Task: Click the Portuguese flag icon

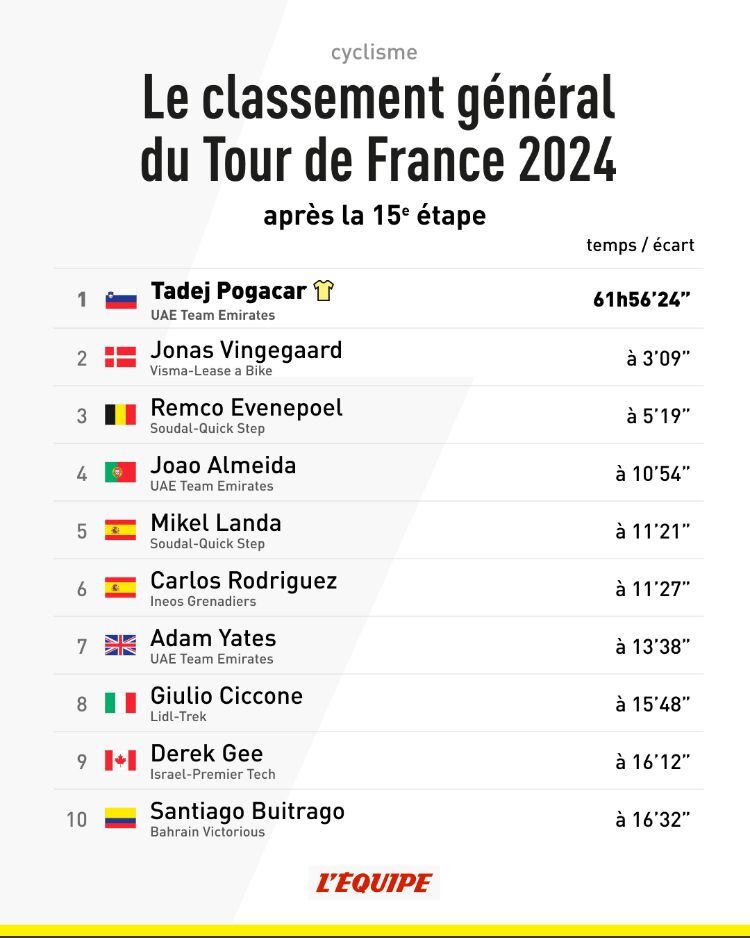Action: click(x=121, y=472)
